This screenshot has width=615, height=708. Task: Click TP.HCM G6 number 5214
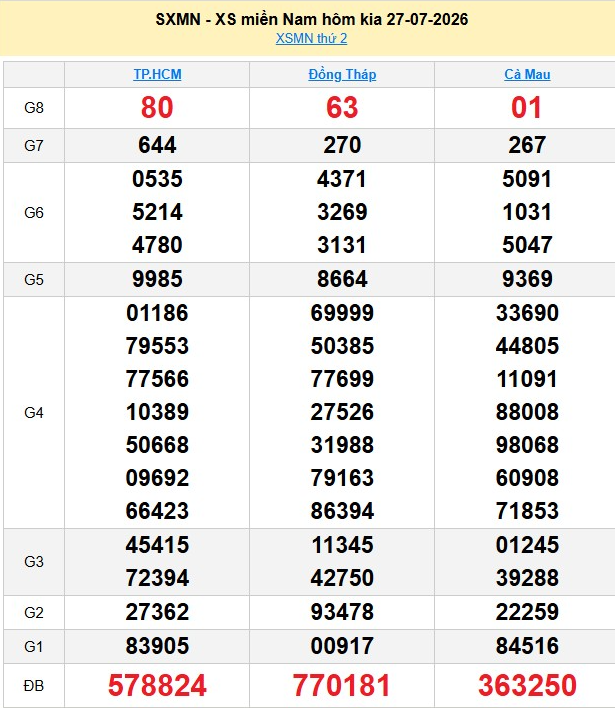(x=157, y=212)
